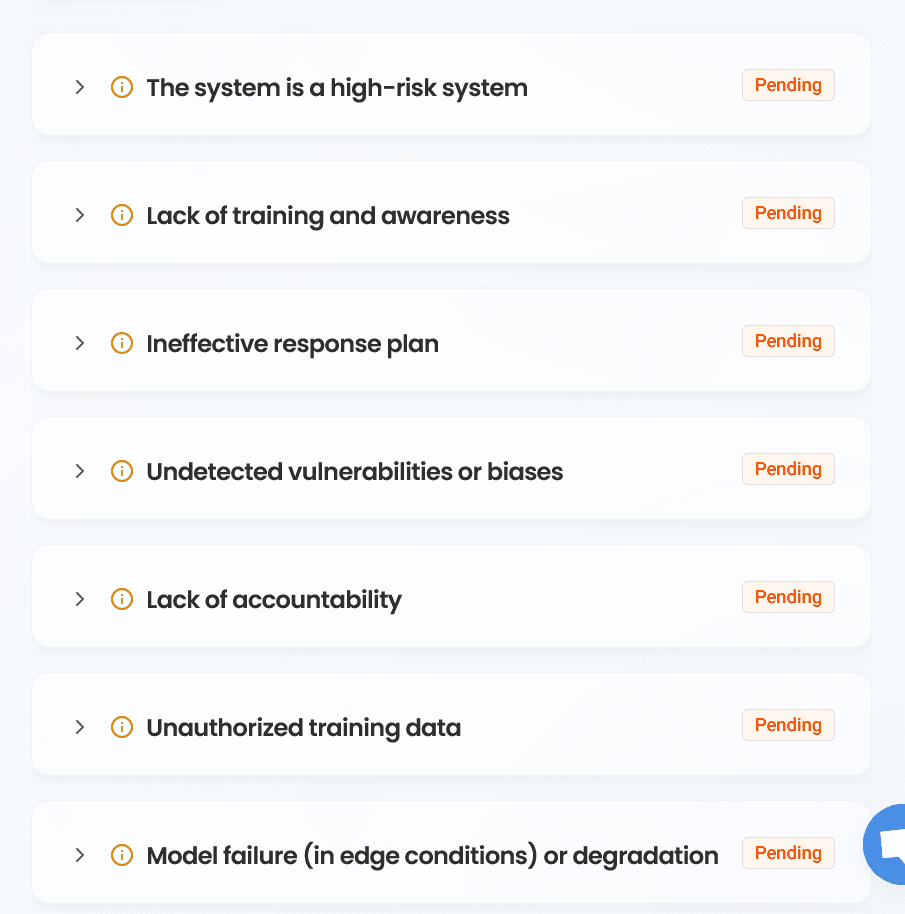Expand 'Undetected vulnerabilities or biases' details
This screenshot has width=905, height=914.
(x=80, y=471)
